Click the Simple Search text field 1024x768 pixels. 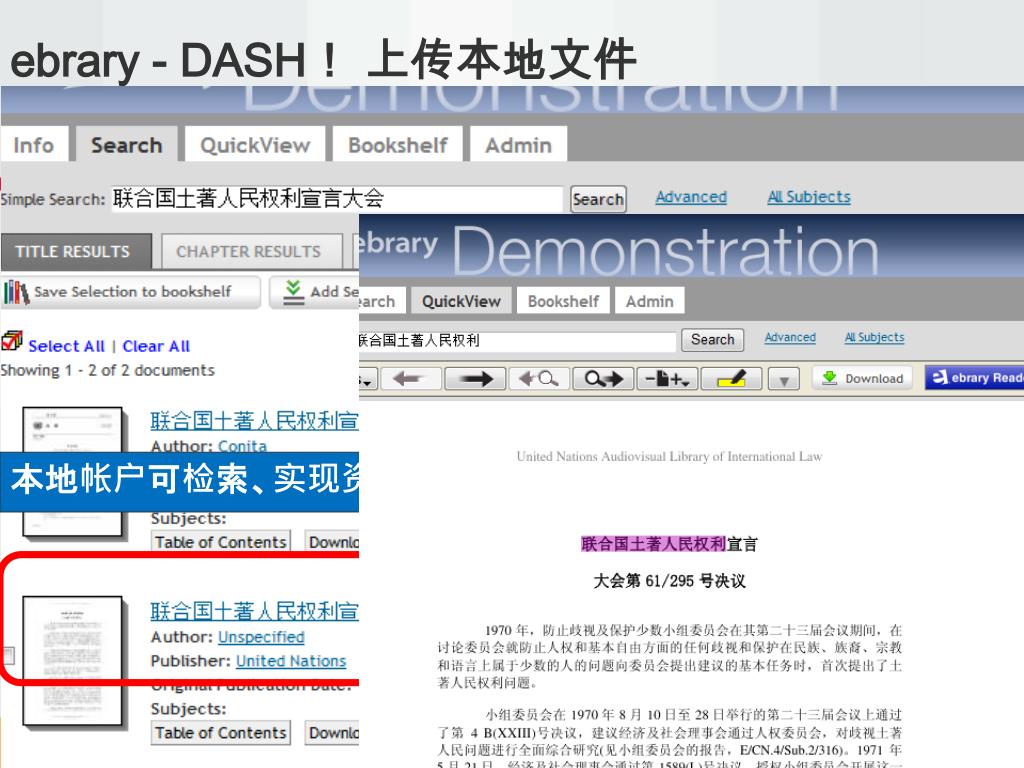pyautogui.click(x=336, y=199)
